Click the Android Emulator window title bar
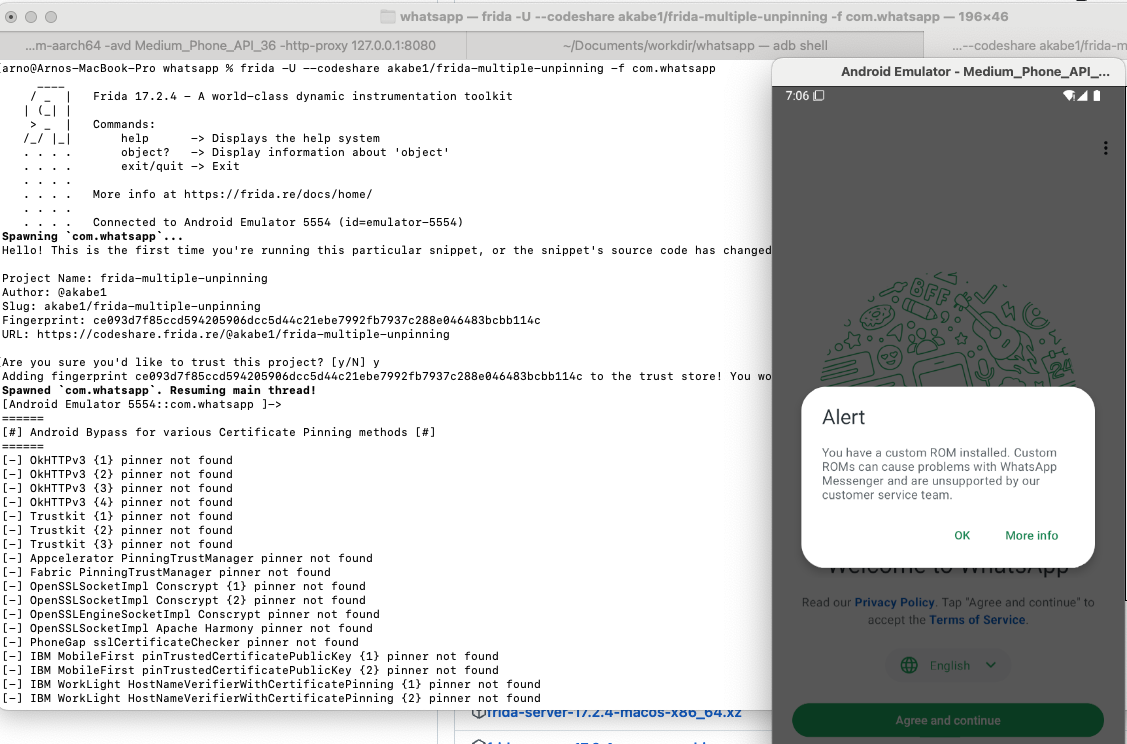This screenshot has width=1127, height=744. [949, 72]
